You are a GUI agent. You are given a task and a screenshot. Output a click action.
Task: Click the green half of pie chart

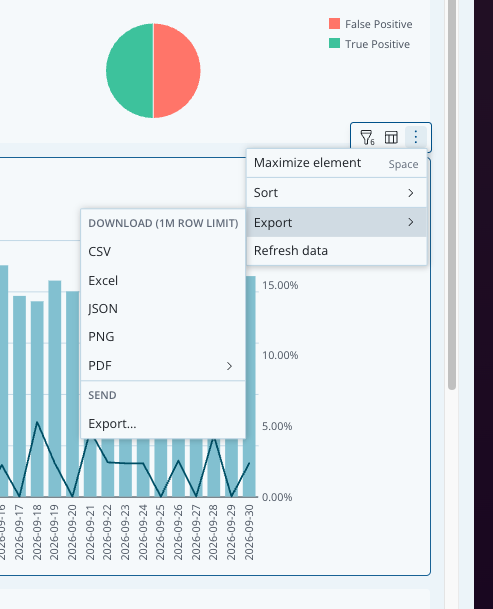[129, 71]
